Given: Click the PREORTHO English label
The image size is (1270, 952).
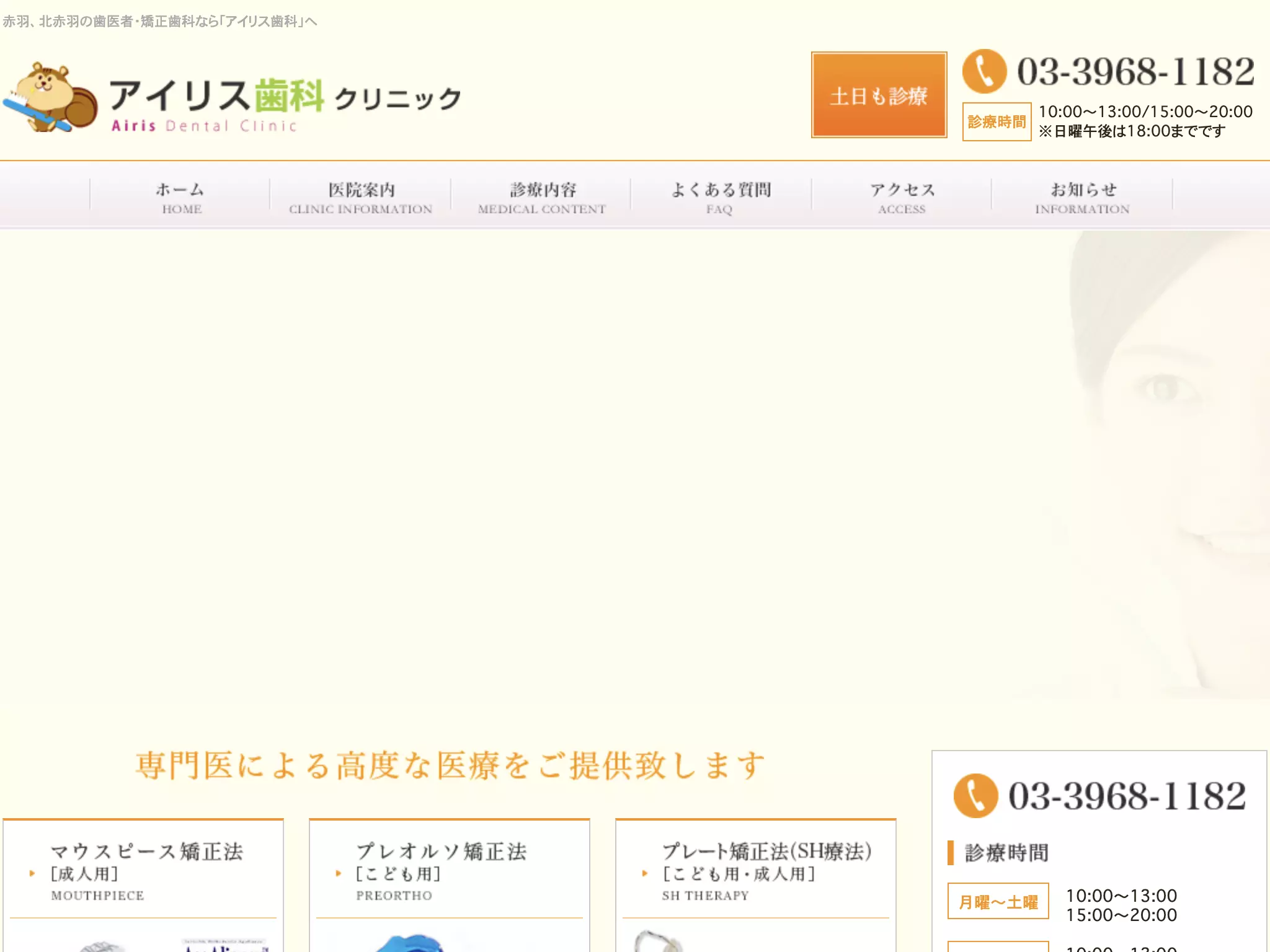Looking at the screenshot, I should click(x=394, y=896).
